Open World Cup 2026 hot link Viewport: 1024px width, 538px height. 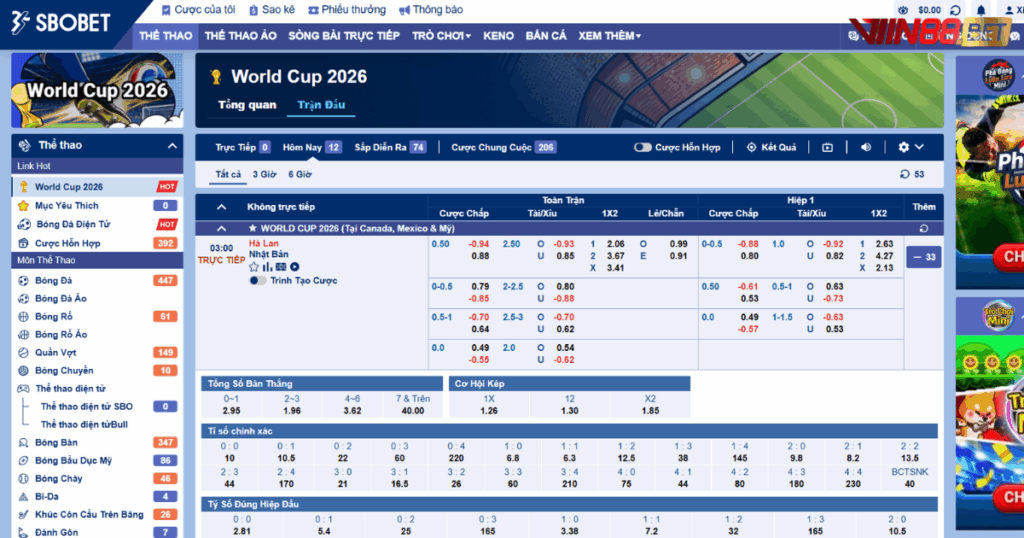[x=97, y=187]
